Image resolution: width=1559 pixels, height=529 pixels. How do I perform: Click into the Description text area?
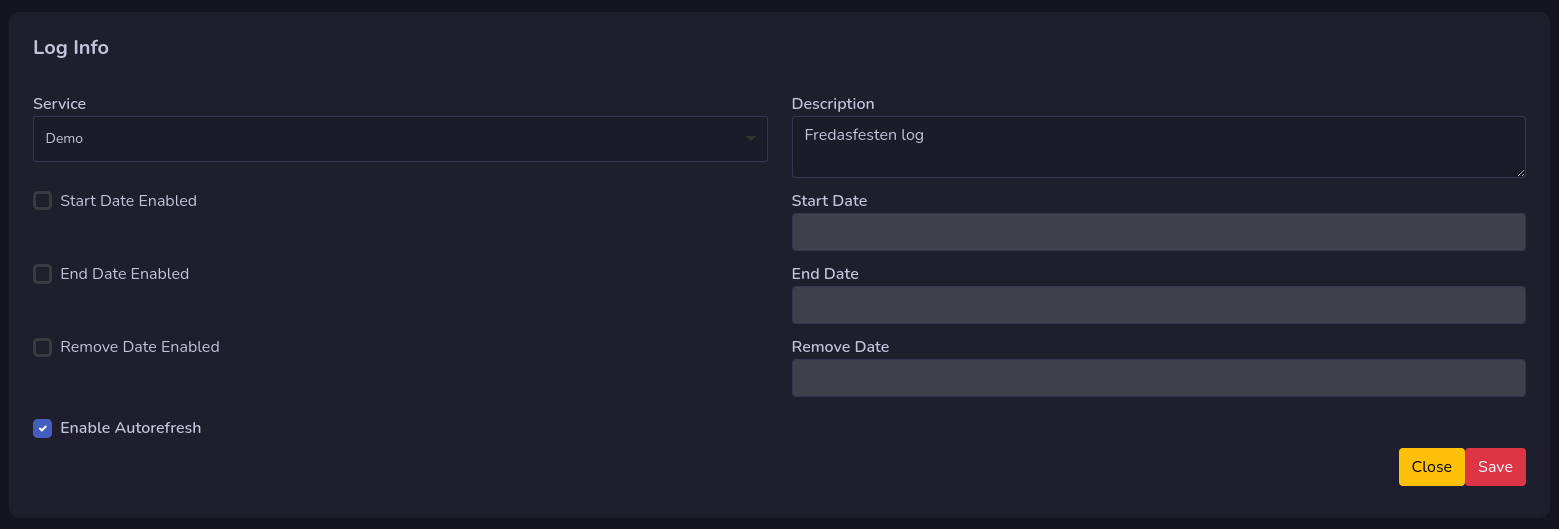point(1158,147)
